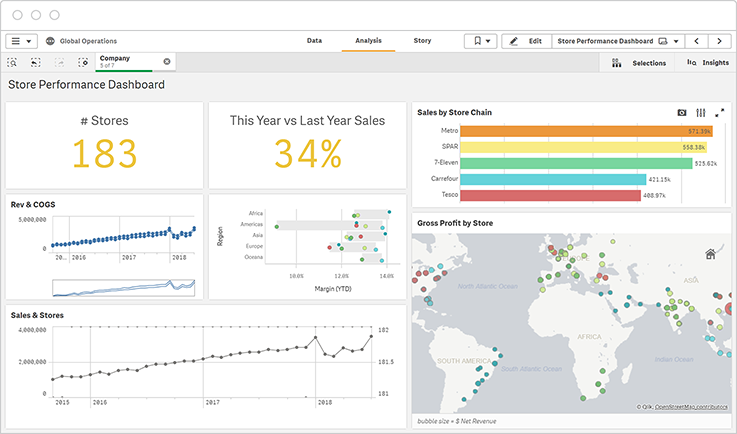This screenshot has height=434, width=737.
Task: Open exploration menu for Sales by Store Chain
Action: 701,113
